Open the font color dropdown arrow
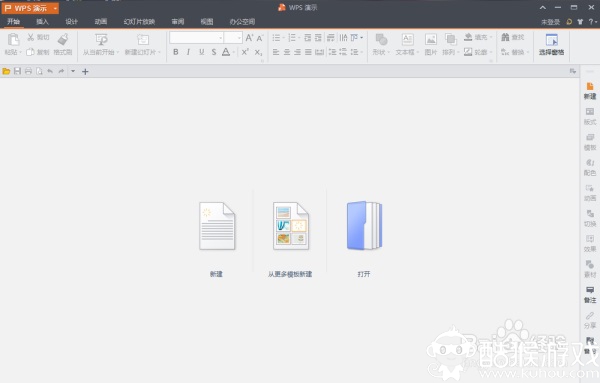 [x=233, y=52]
